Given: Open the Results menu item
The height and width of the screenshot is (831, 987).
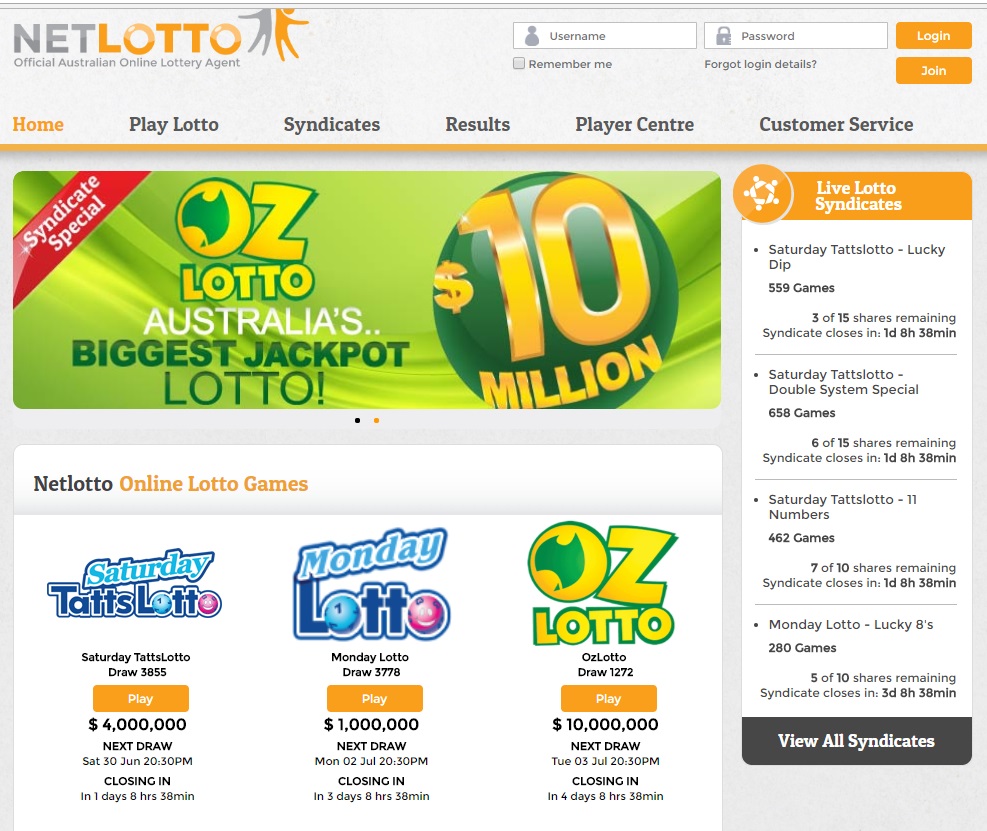Looking at the screenshot, I should [478, 124].
